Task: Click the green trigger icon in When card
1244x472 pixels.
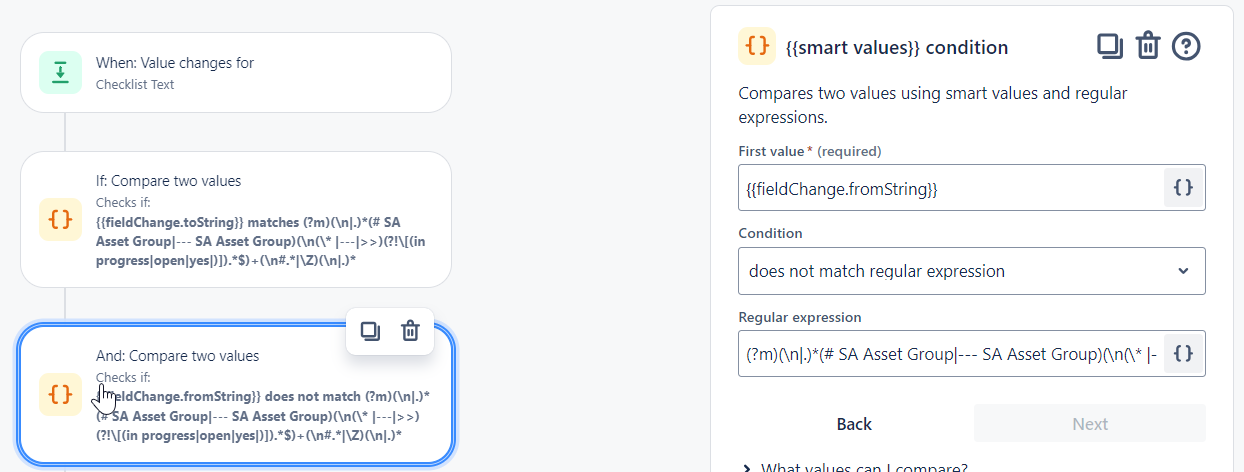Action: coord(60,72)
